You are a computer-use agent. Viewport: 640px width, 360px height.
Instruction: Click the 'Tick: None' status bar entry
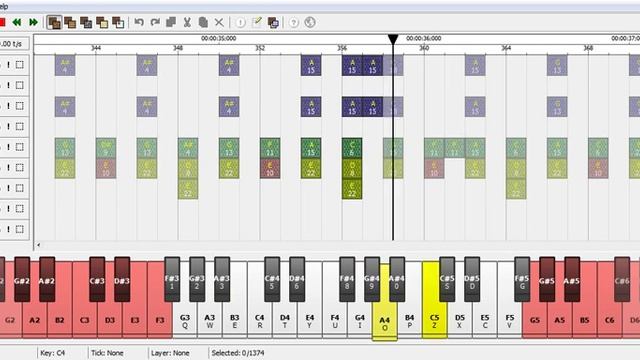pyautogui.click(x=107, y=353)
